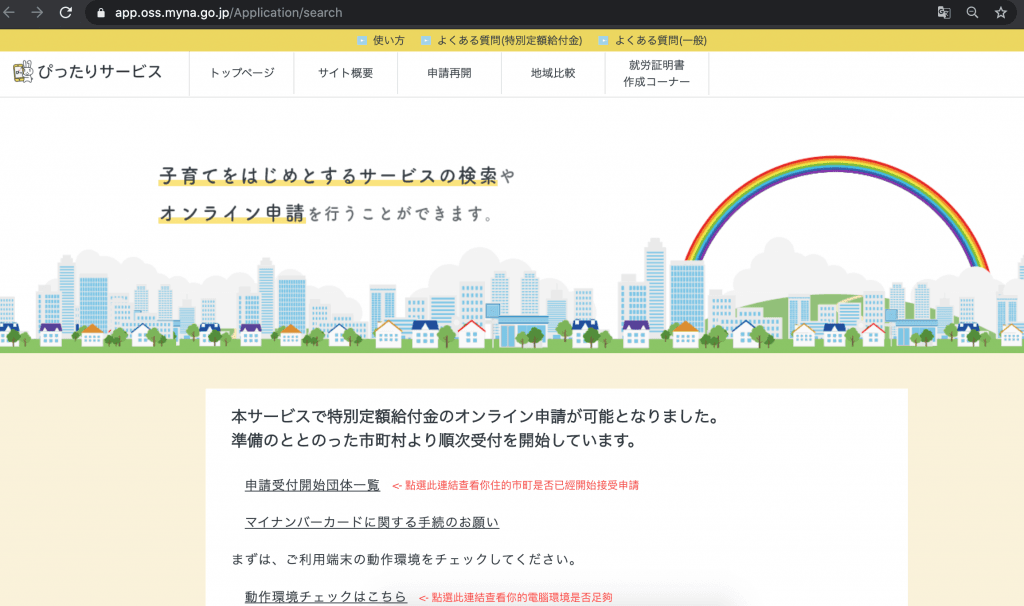View site security via lock icon
This screenshot has height=606, width=1024.
100,13
